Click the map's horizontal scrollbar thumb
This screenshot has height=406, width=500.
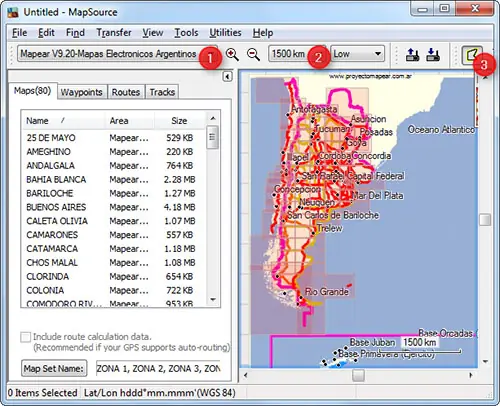[x=358, y=375]
